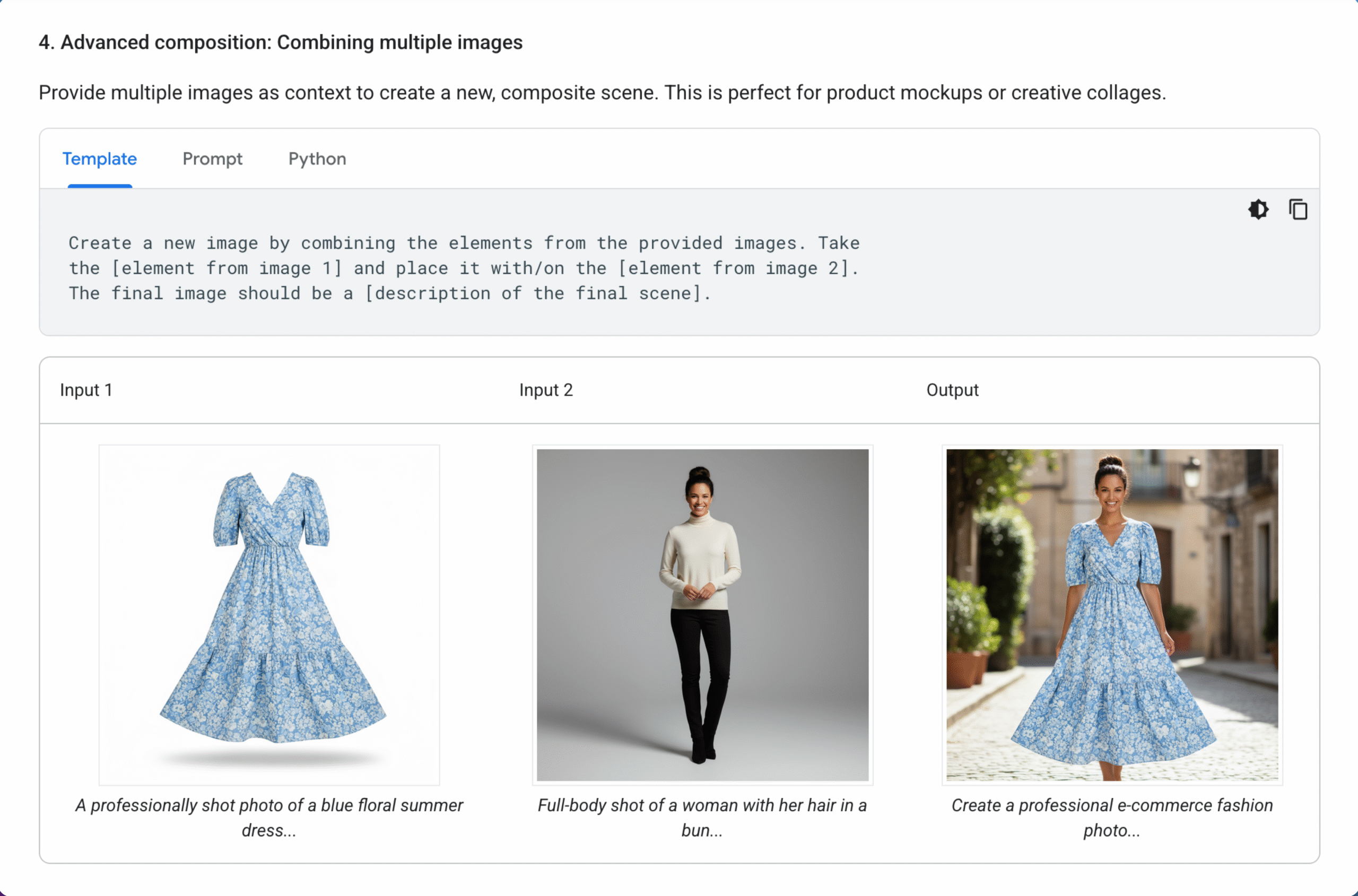Click the 'Full-body shot of a woman' caption
This screenshot has height=896, width=1358.
click(702, 817)
